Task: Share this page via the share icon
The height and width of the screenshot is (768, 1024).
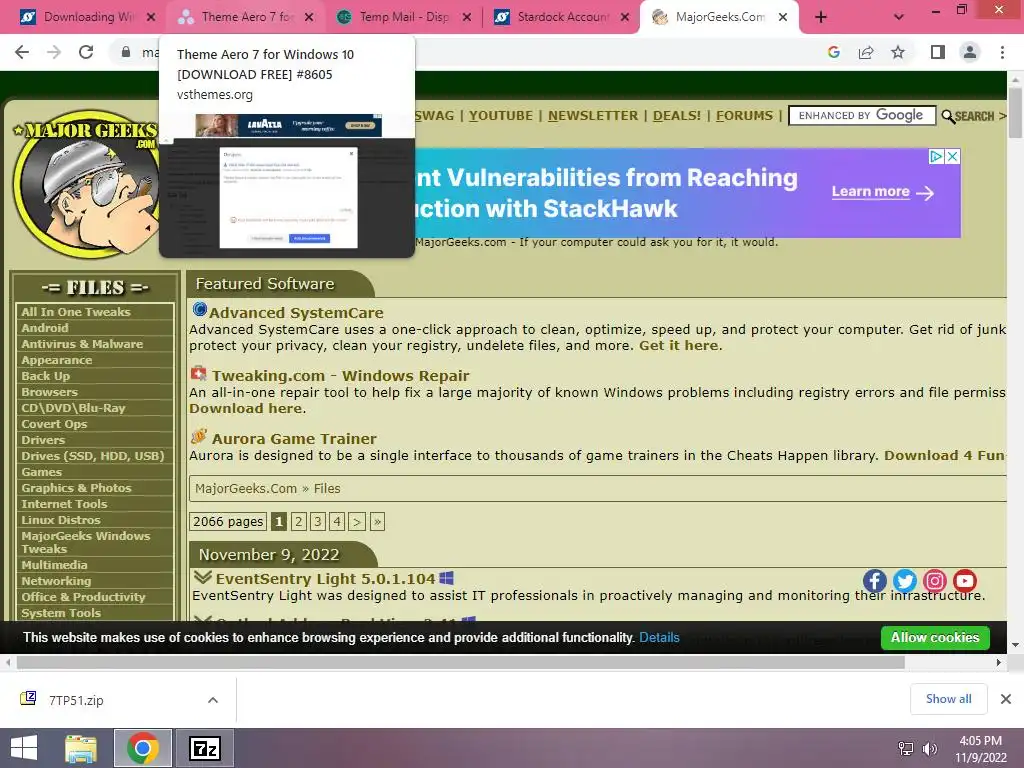Action: (866, 52)
